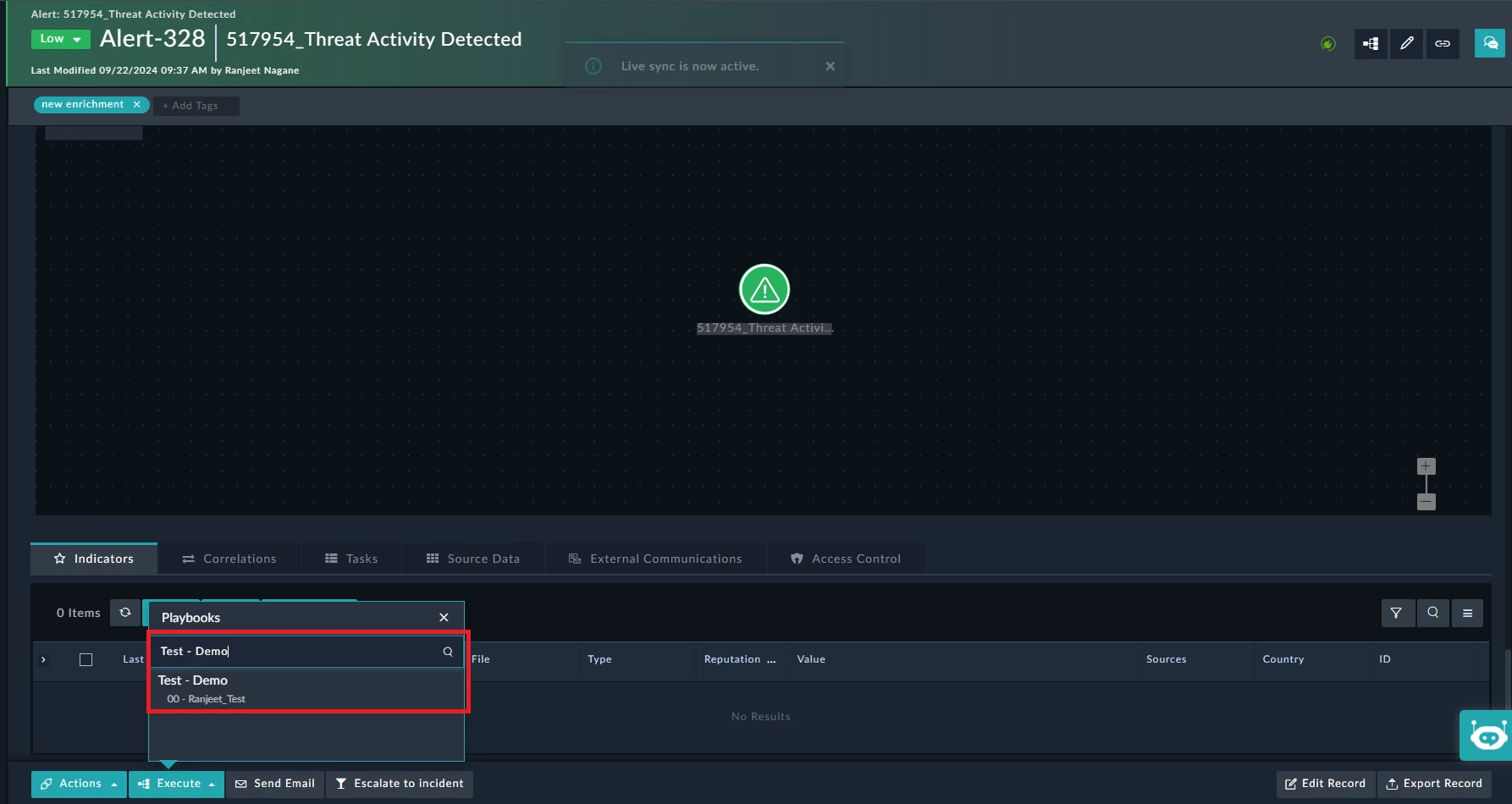Sort by Country column

tap(1283, 659)
